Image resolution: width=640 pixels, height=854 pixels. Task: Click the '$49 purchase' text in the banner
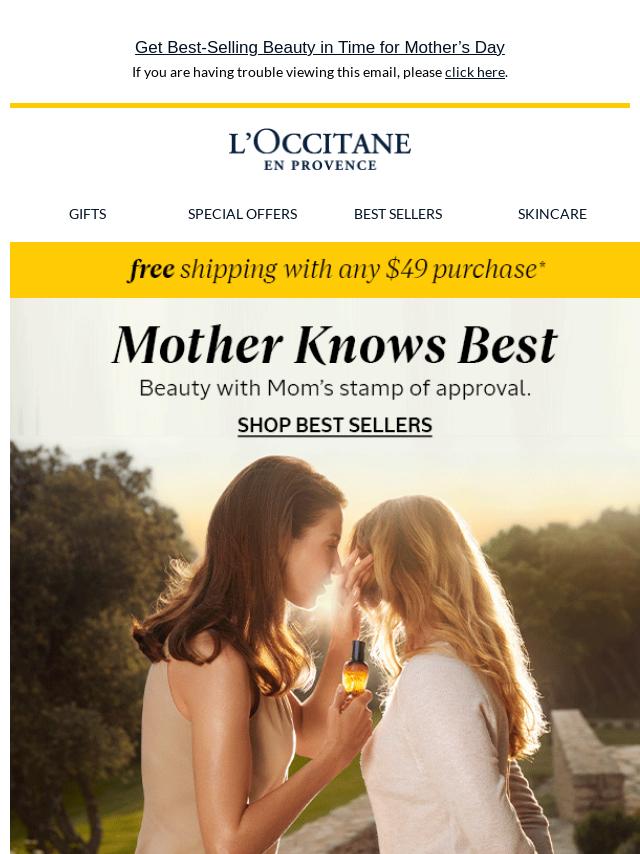point(465,270)
